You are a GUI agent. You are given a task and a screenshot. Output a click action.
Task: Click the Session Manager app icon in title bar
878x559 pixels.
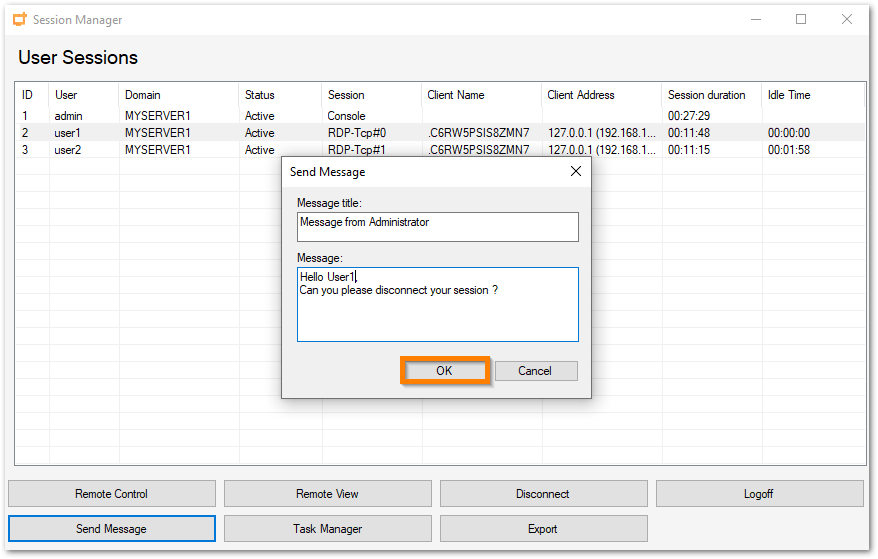click(x=20, y=19)
